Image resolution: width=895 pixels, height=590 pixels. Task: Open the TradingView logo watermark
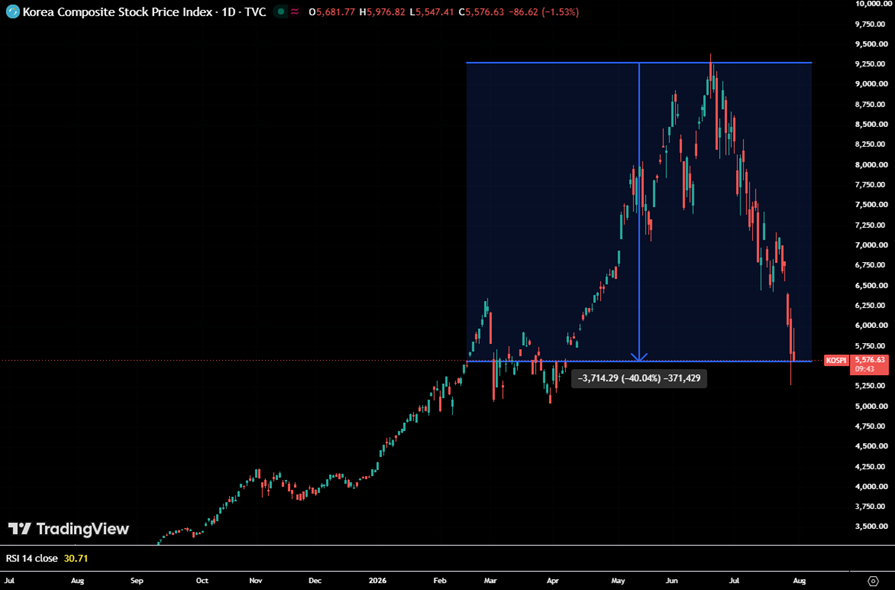click(68, 529)
